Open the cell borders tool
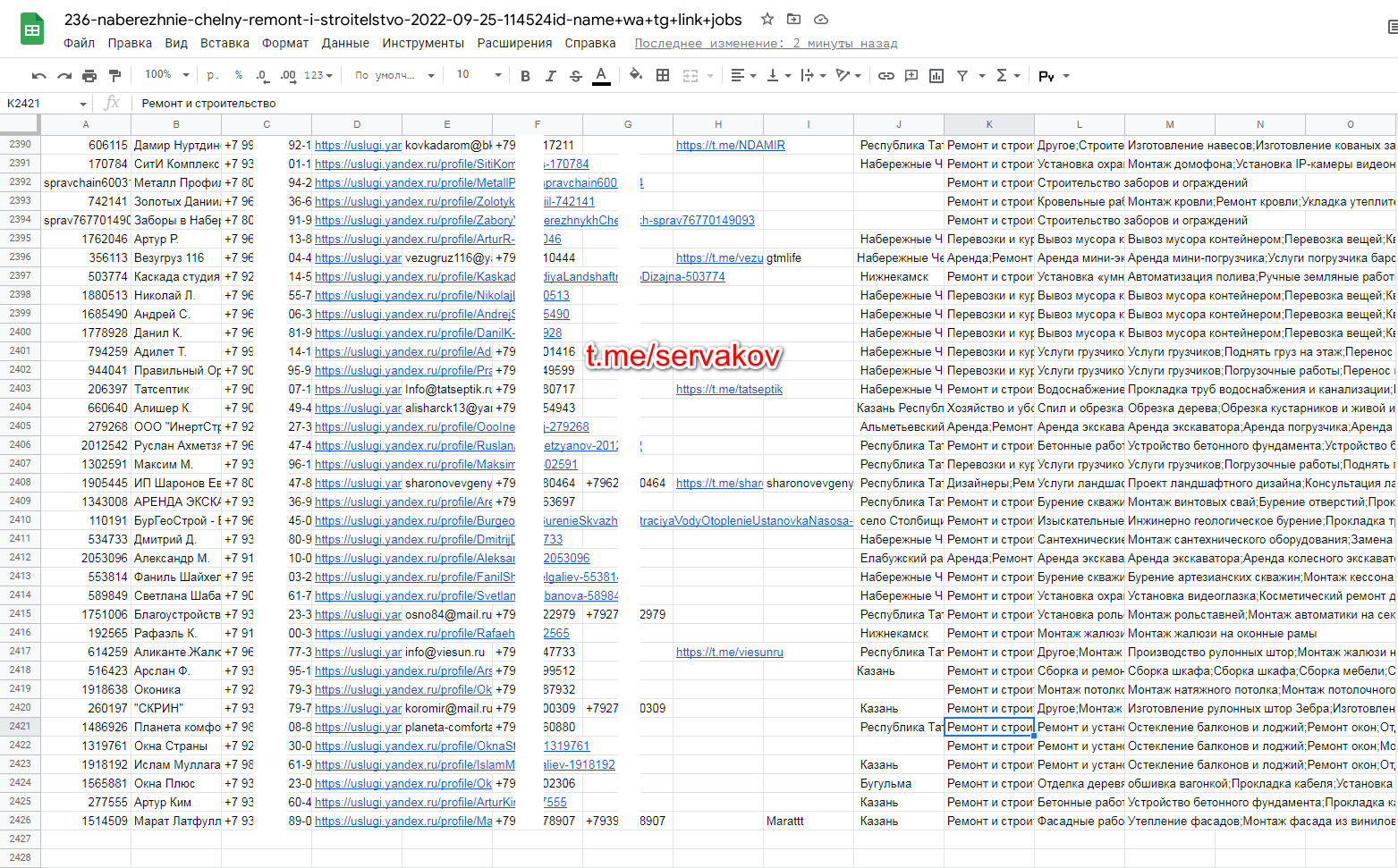Image resolution: width=1398 pixels, height=868 pixels. (x=663, y=76)
